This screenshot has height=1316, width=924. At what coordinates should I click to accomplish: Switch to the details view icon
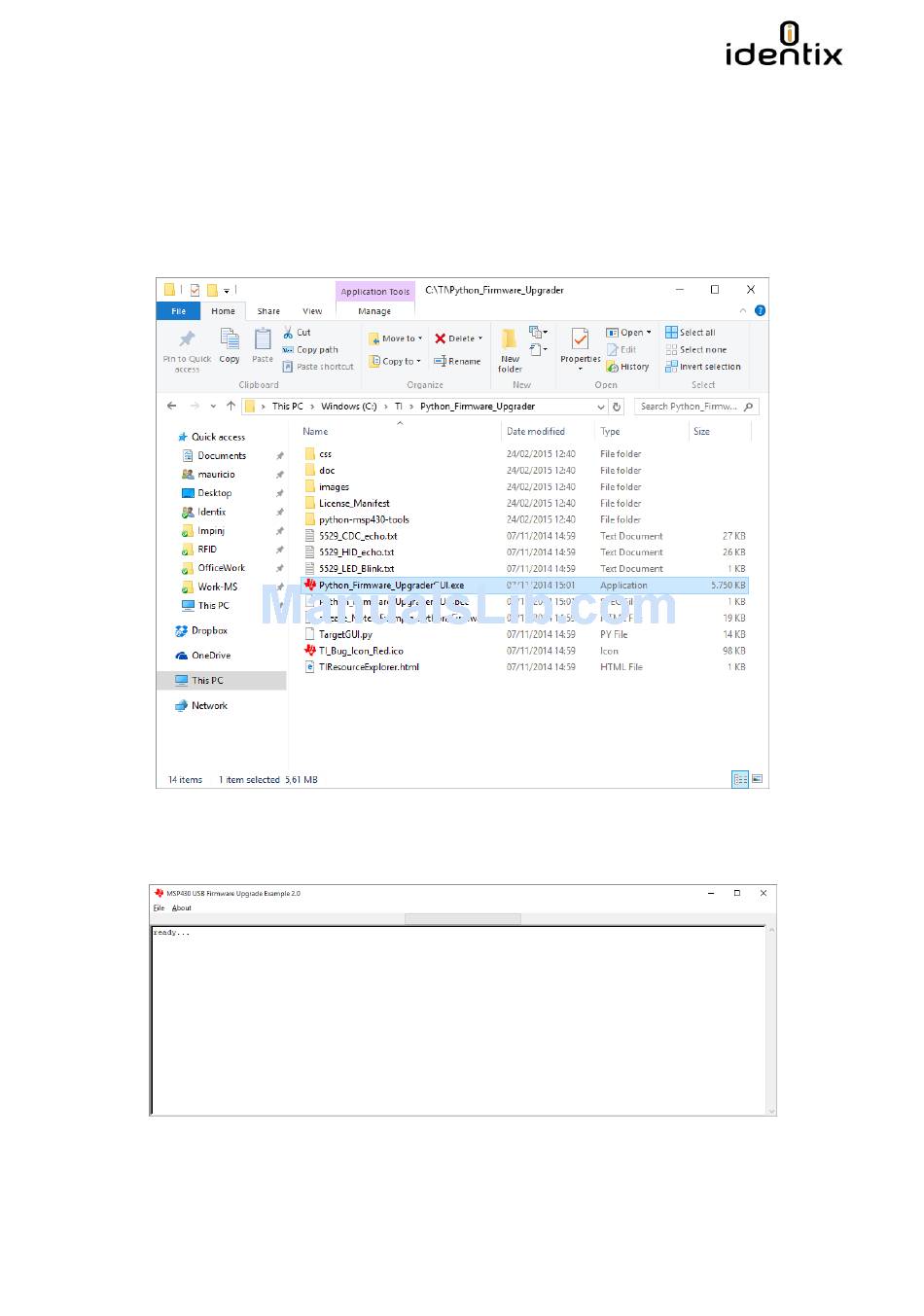tap(740, 779)
